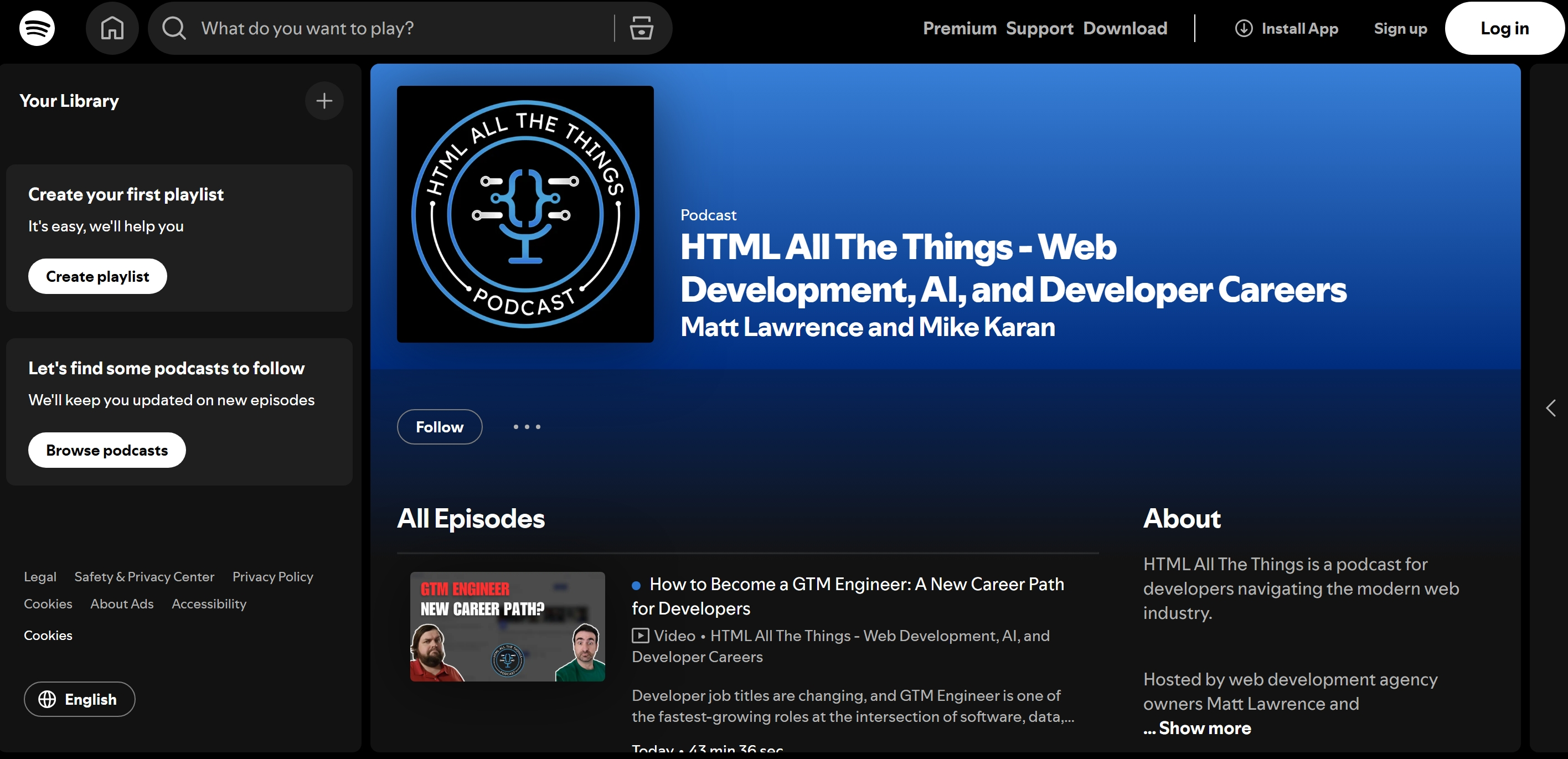Open the Legal link
The width and height of the screenshot is (1568, 759).
(40, 576)
